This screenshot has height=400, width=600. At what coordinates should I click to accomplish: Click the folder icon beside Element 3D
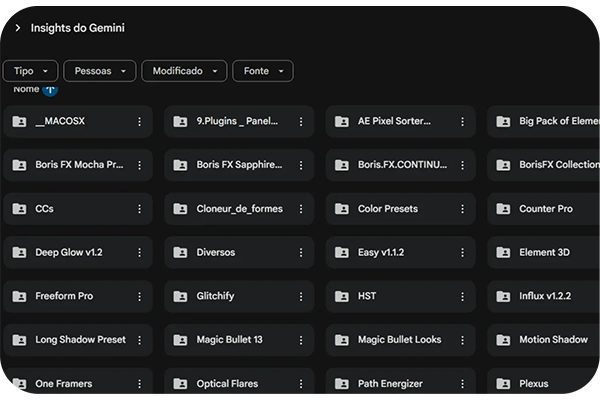[503, 253]
